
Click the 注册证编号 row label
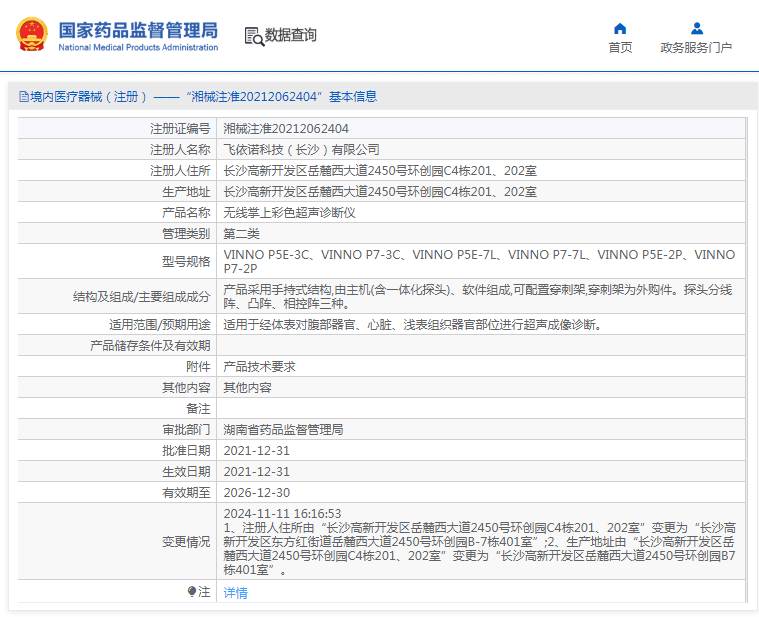click(x=180, y=129)
